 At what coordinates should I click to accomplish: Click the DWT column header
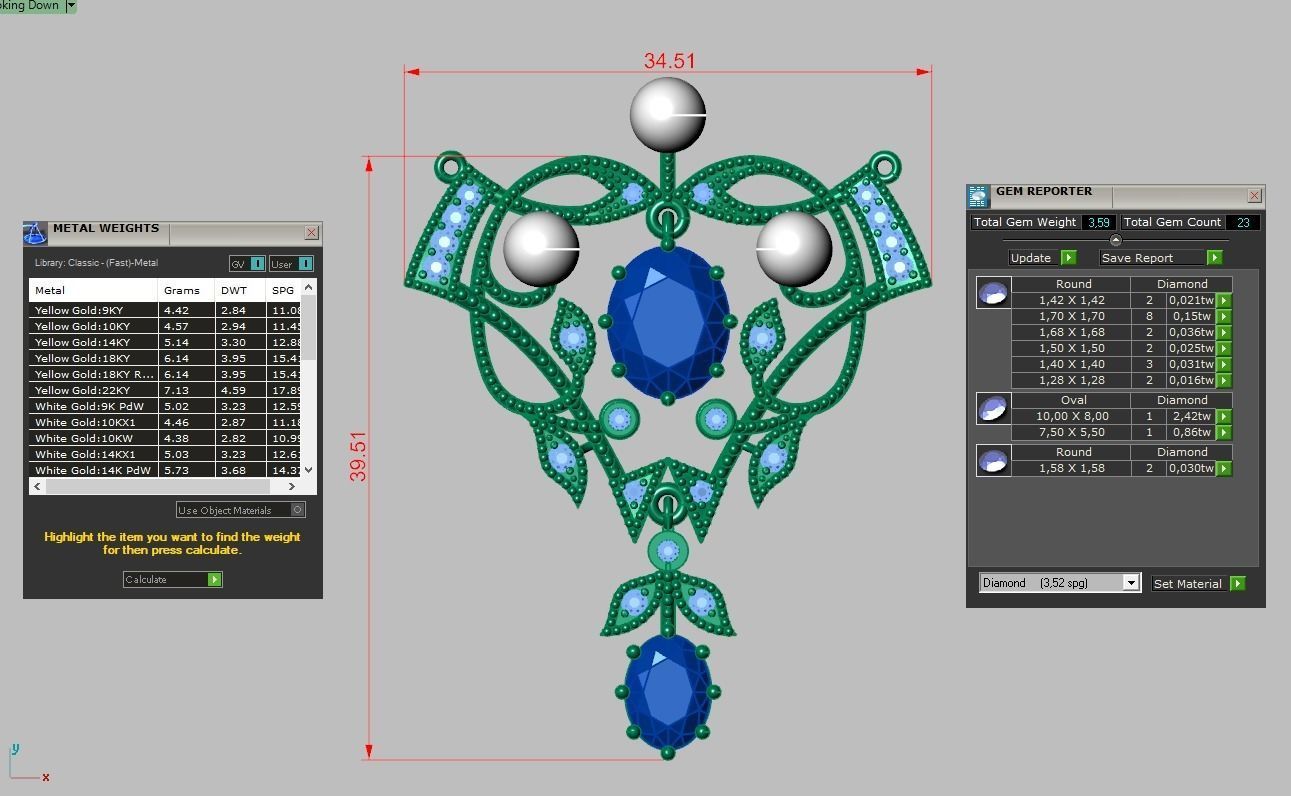coord(240,290)
